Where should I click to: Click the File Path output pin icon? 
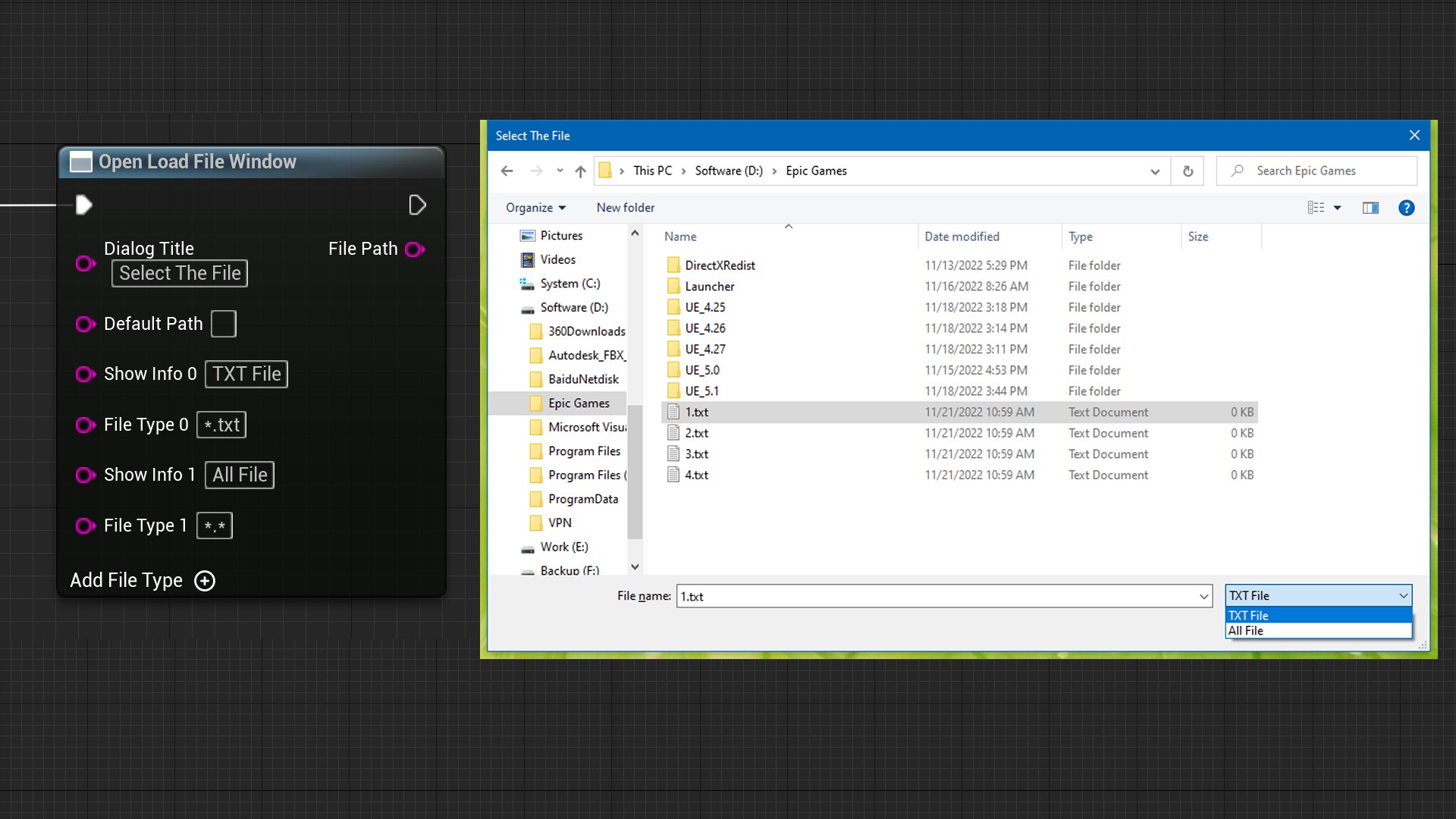(x=417, y=249)
